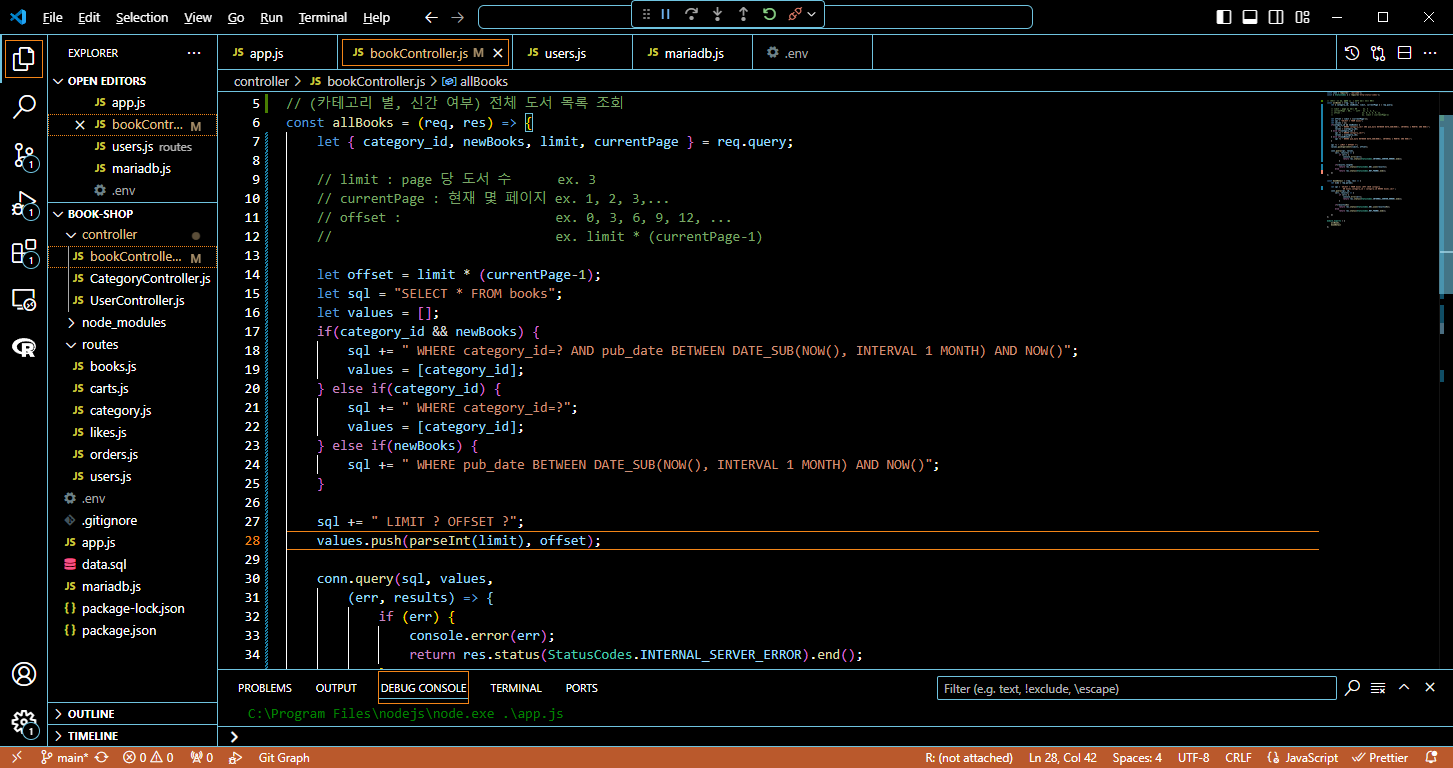Split the editor
The image size is (1453, 768).
(x=1404, y=53)
